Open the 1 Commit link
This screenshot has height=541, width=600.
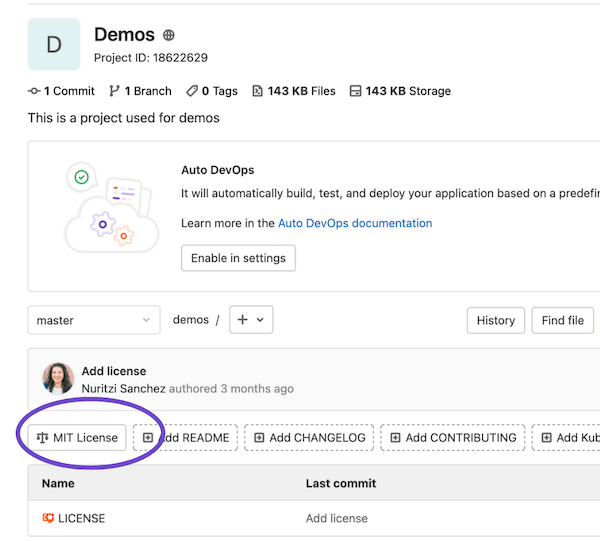point(61,91)
